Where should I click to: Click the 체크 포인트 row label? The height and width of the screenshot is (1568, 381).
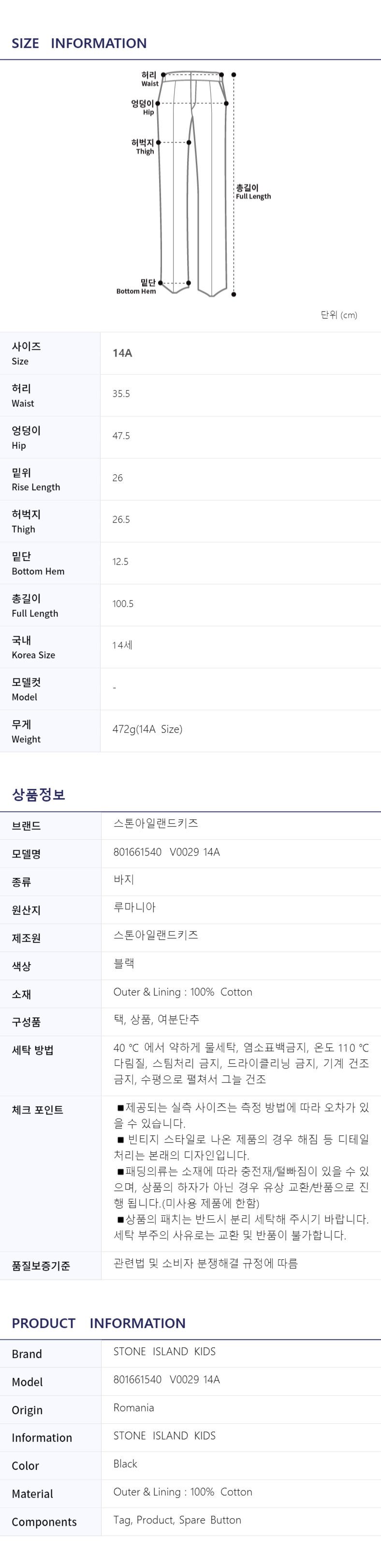(x=38, y=1110)
